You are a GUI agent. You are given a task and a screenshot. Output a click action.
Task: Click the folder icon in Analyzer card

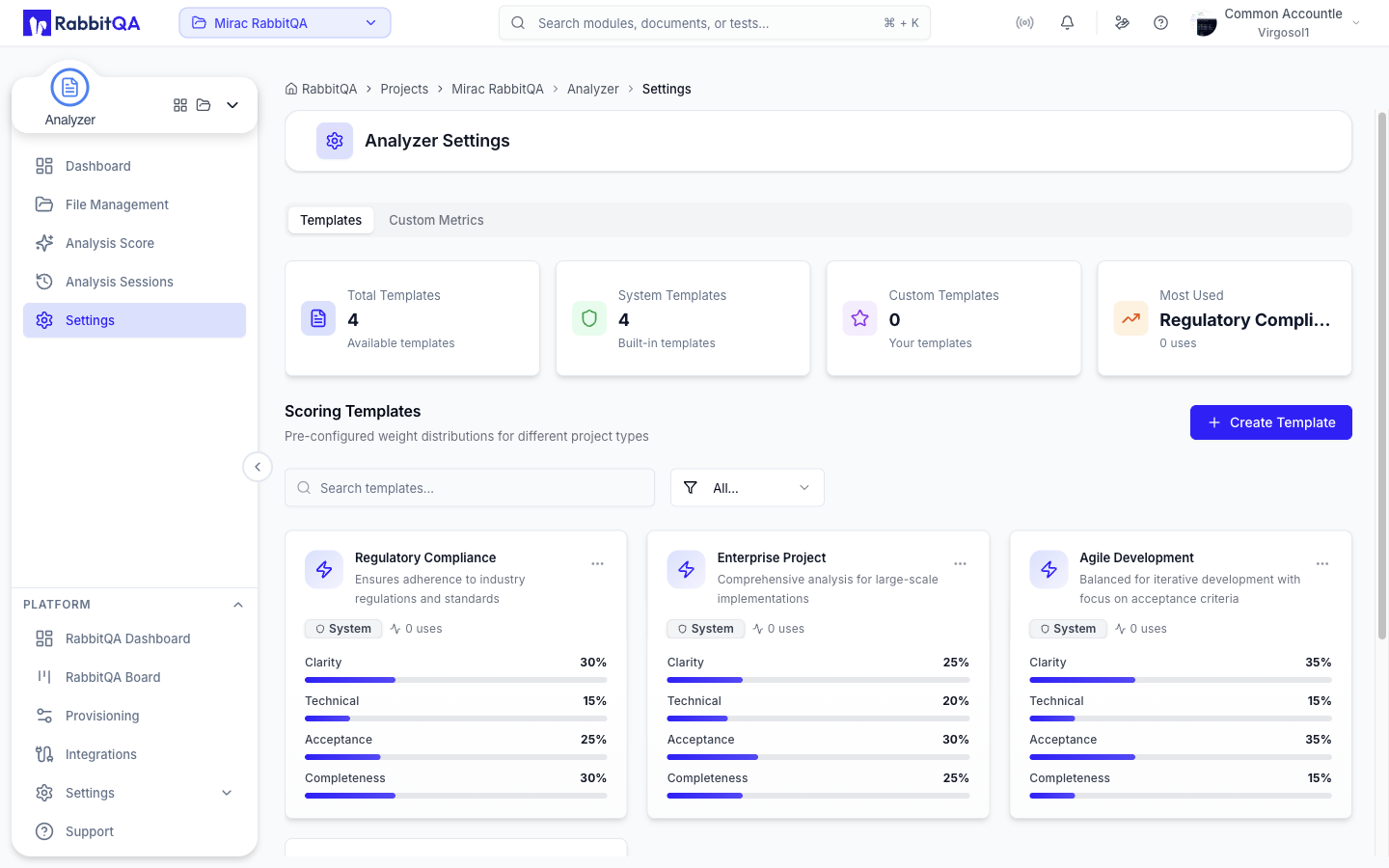[x=204, y=105]
